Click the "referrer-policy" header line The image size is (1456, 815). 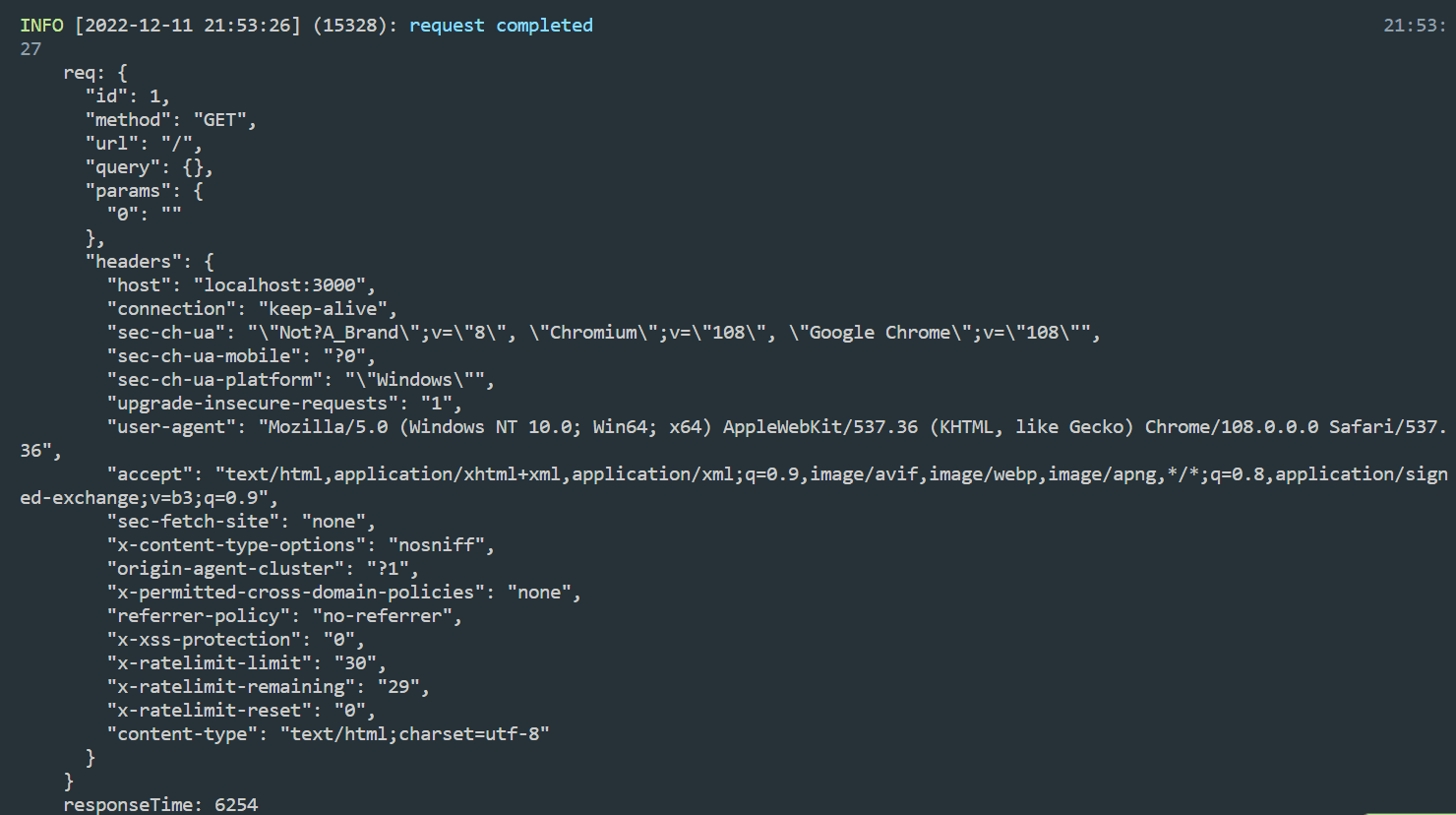[x=284, y=616]
